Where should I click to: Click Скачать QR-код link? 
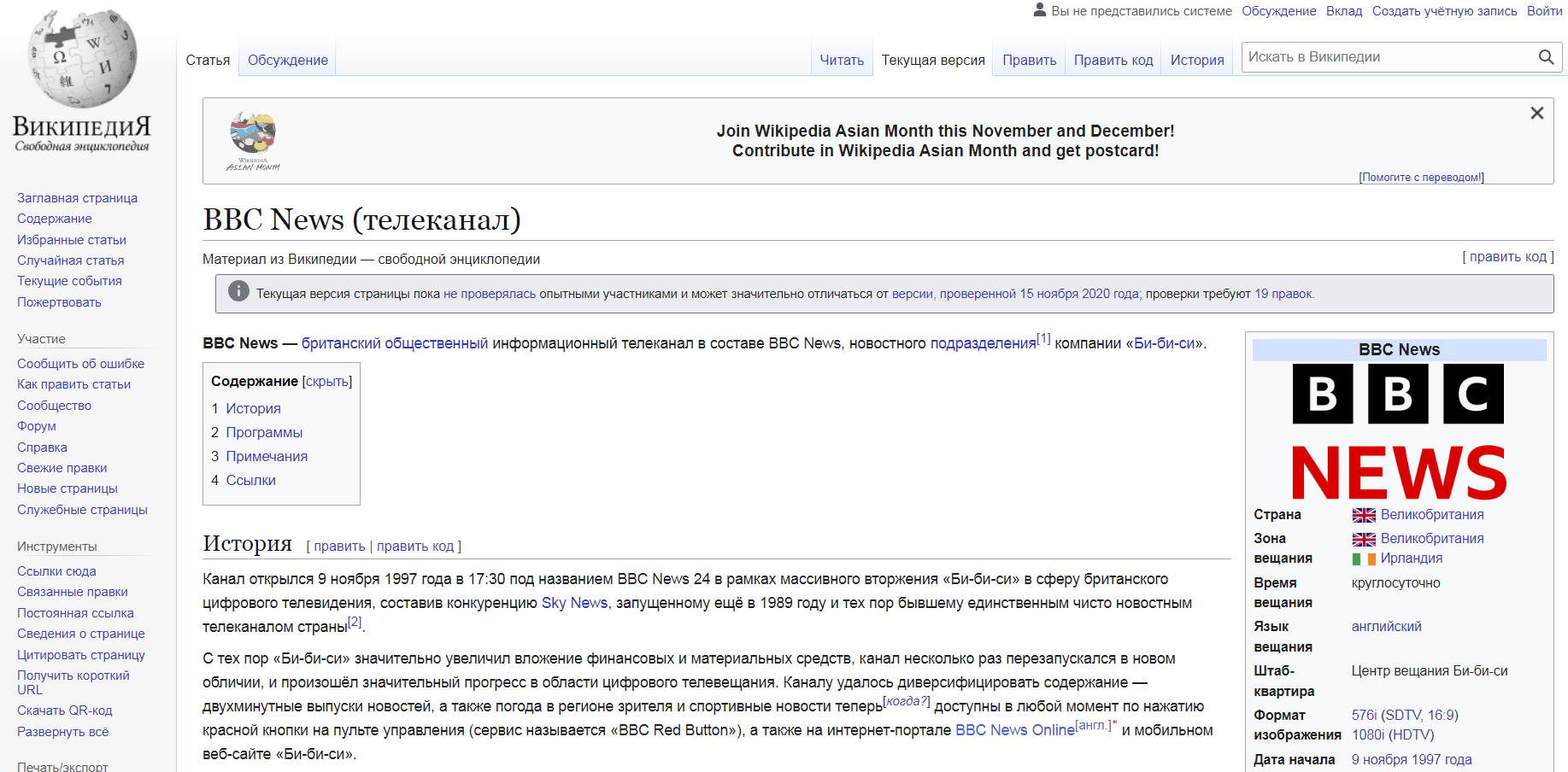65,711
